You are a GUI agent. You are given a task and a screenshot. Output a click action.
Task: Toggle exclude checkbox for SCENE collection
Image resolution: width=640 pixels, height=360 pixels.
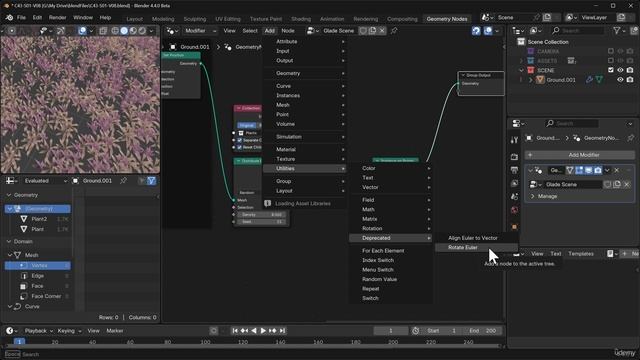[611, 70]
